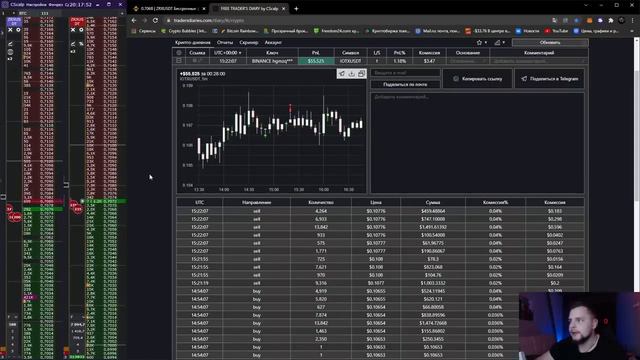Click the site lock icon in address bar
This screenshot has width=640, height=360.
[168, 20]
